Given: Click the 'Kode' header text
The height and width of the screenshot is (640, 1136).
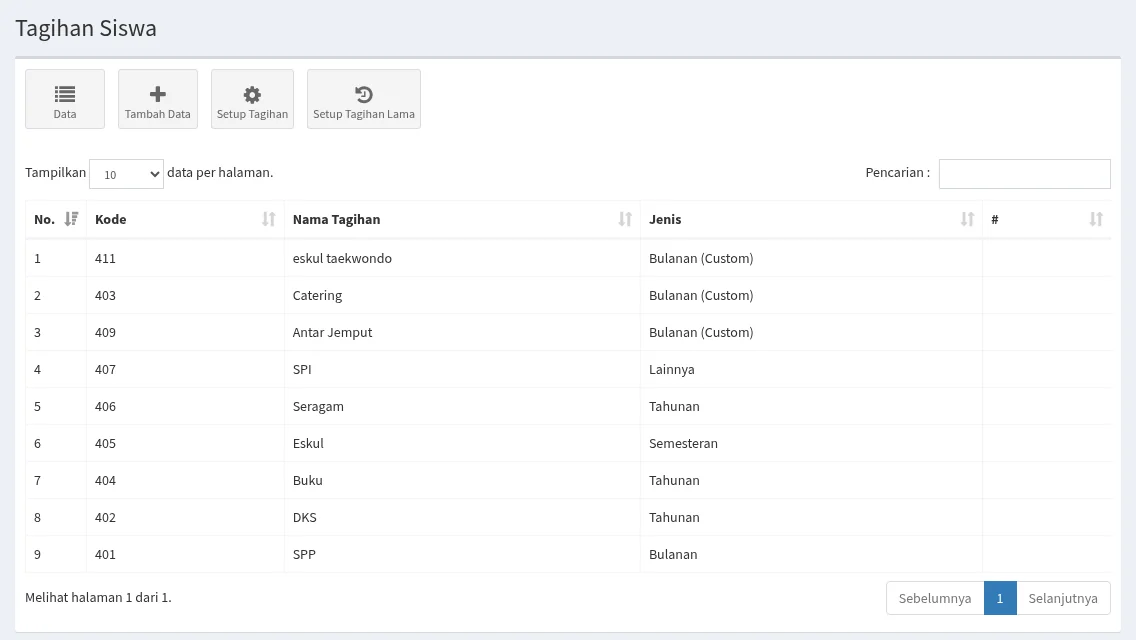Looking at the screenshot, I should [x=110, y=219].
